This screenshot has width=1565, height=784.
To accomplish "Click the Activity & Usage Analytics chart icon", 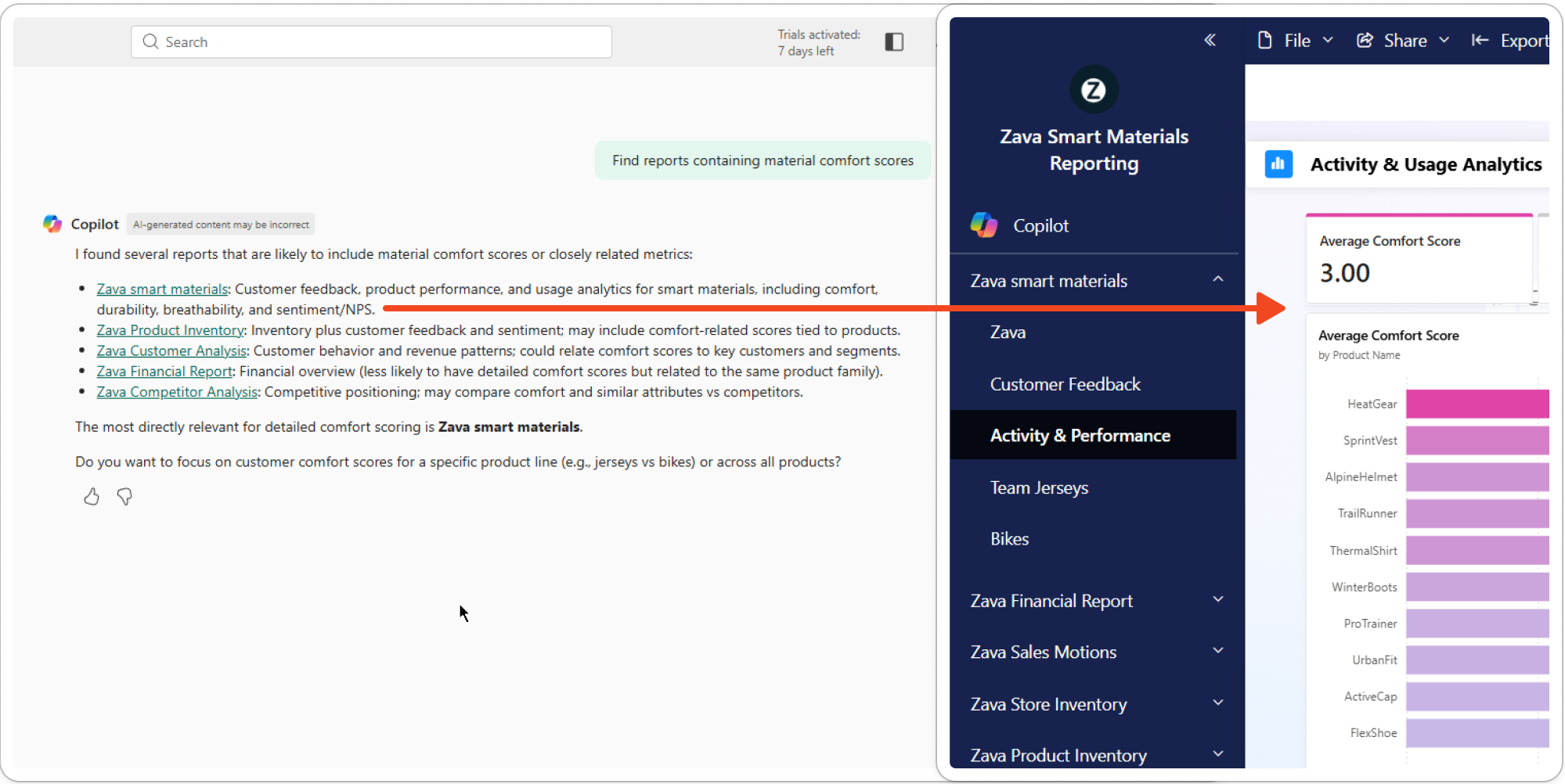I will [1278, 164].
